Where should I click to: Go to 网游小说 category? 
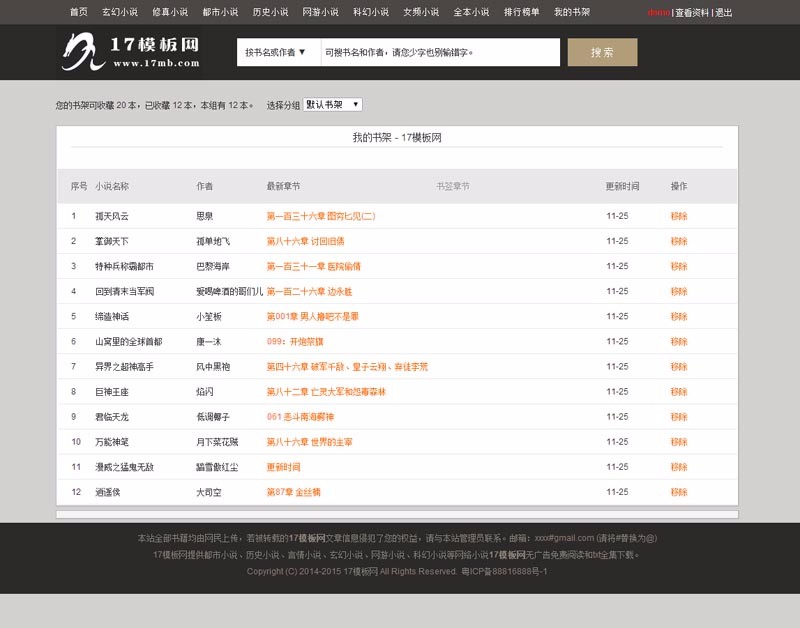tap(320, 12)
